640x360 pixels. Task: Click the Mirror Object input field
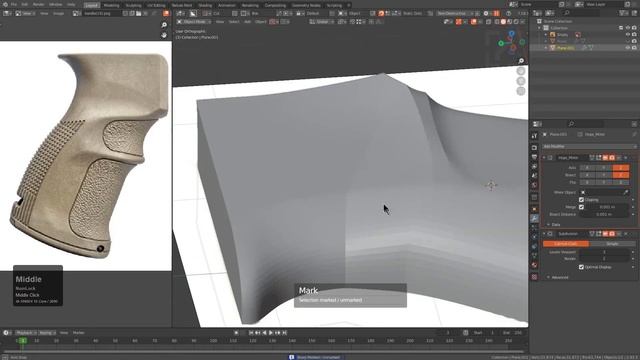604,192
